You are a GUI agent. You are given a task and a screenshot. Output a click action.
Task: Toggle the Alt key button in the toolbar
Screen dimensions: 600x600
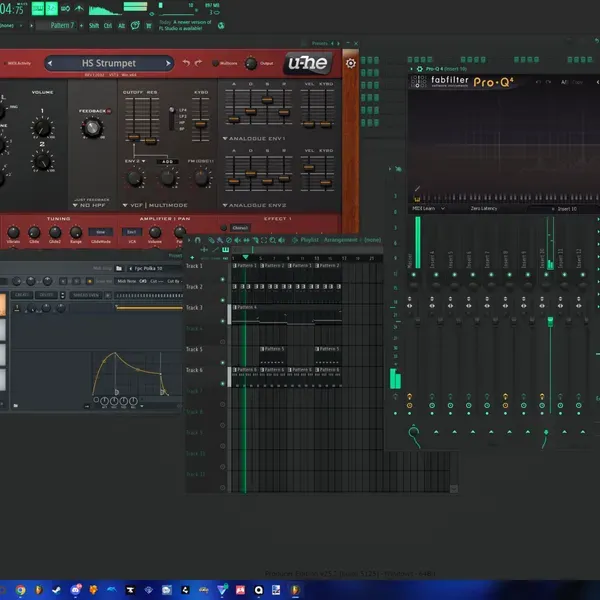coord(121,26)
